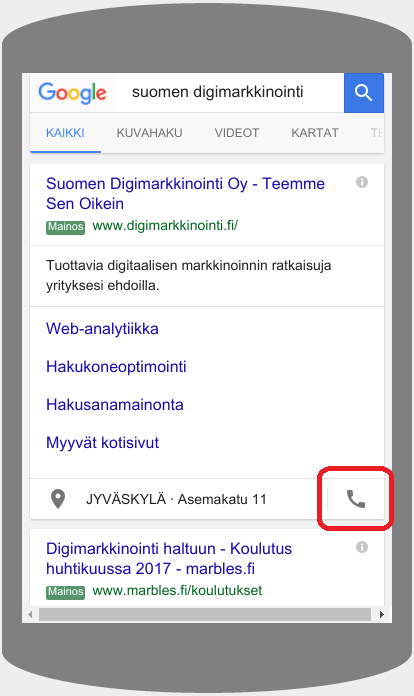This screenshot has width=414, height=696.
Task: Open the Myyvät kotisivut link
Action: [103, 443]
